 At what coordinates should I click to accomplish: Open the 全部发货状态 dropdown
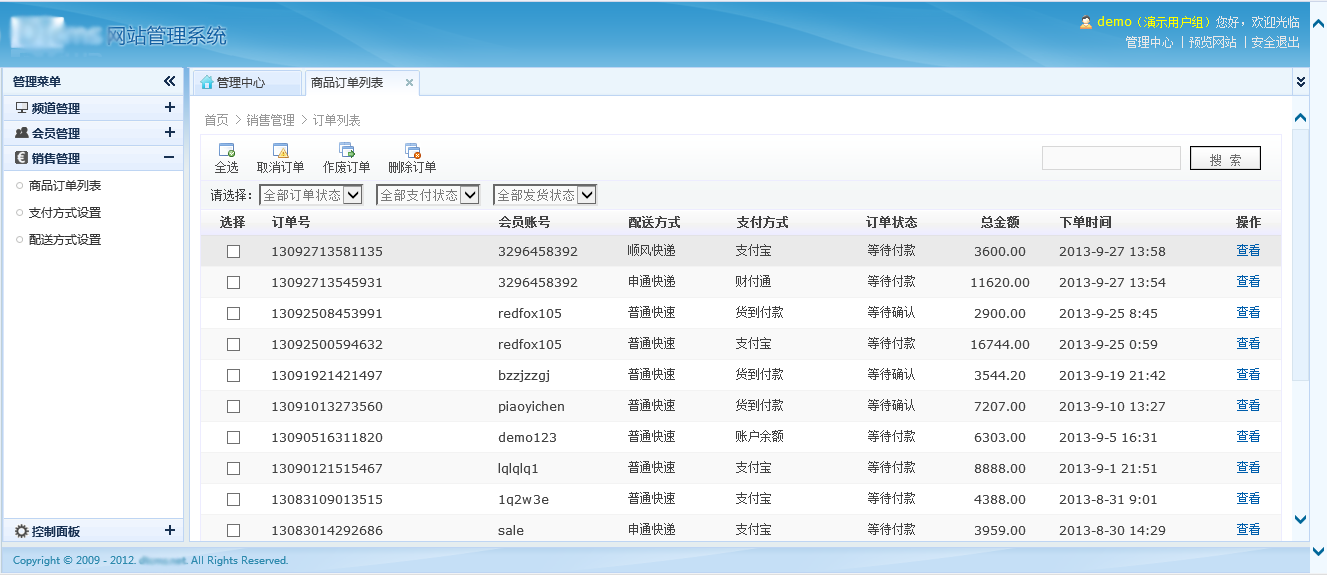[x=545, y=195]
